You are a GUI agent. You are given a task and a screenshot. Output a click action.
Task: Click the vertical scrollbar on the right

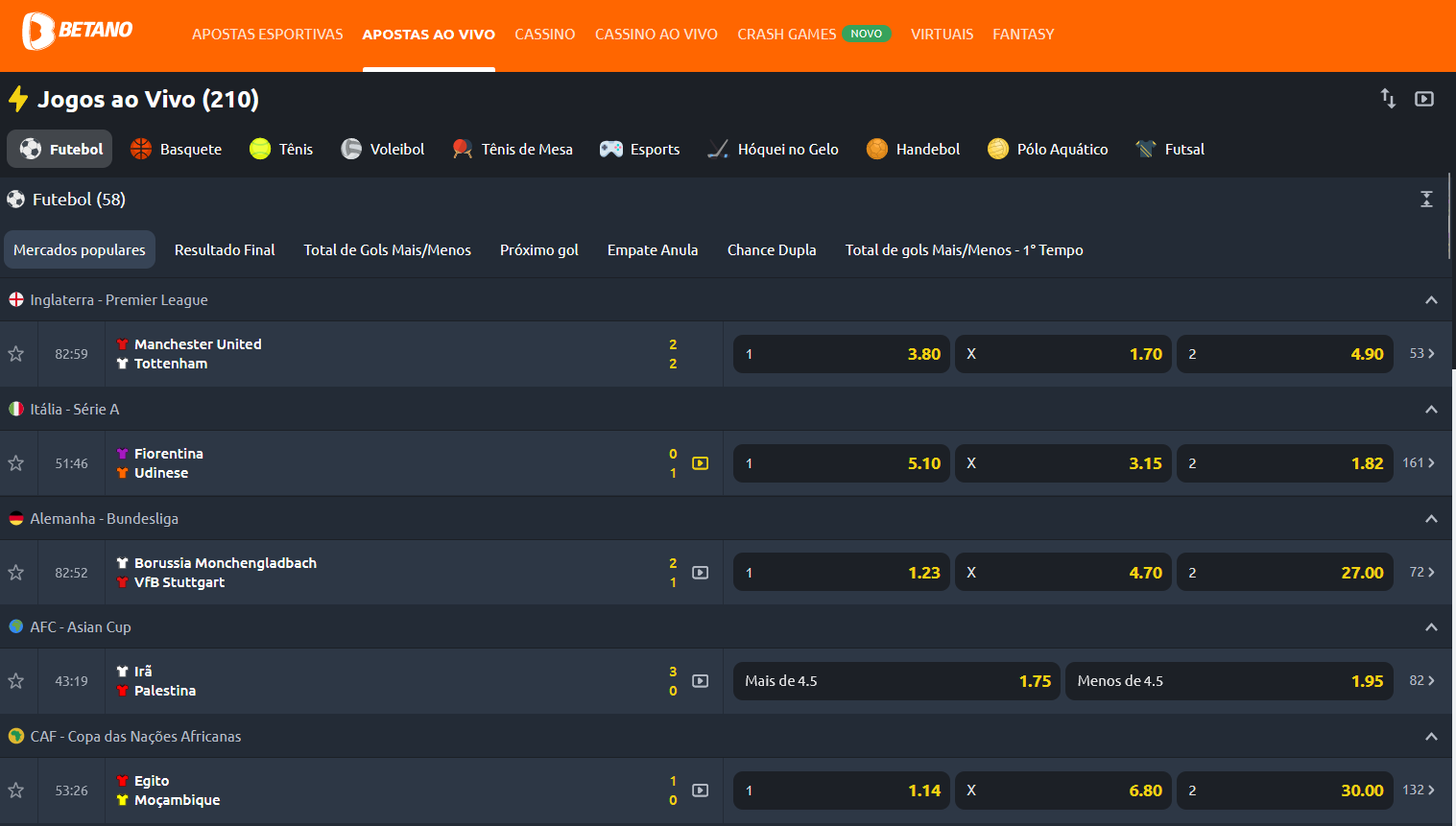coord(1449,216)
